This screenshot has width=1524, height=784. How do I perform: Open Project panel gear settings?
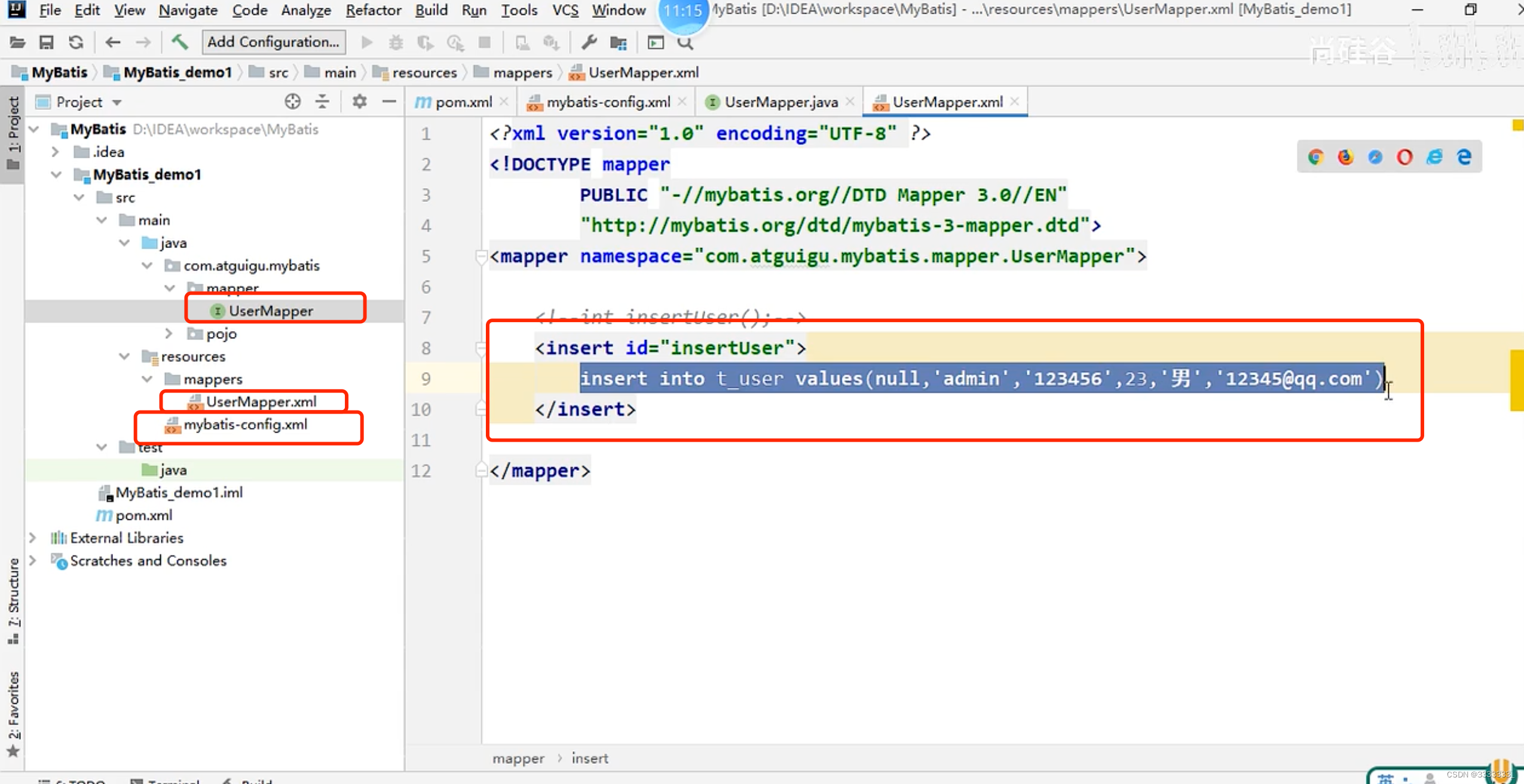[x=359, y=102]
